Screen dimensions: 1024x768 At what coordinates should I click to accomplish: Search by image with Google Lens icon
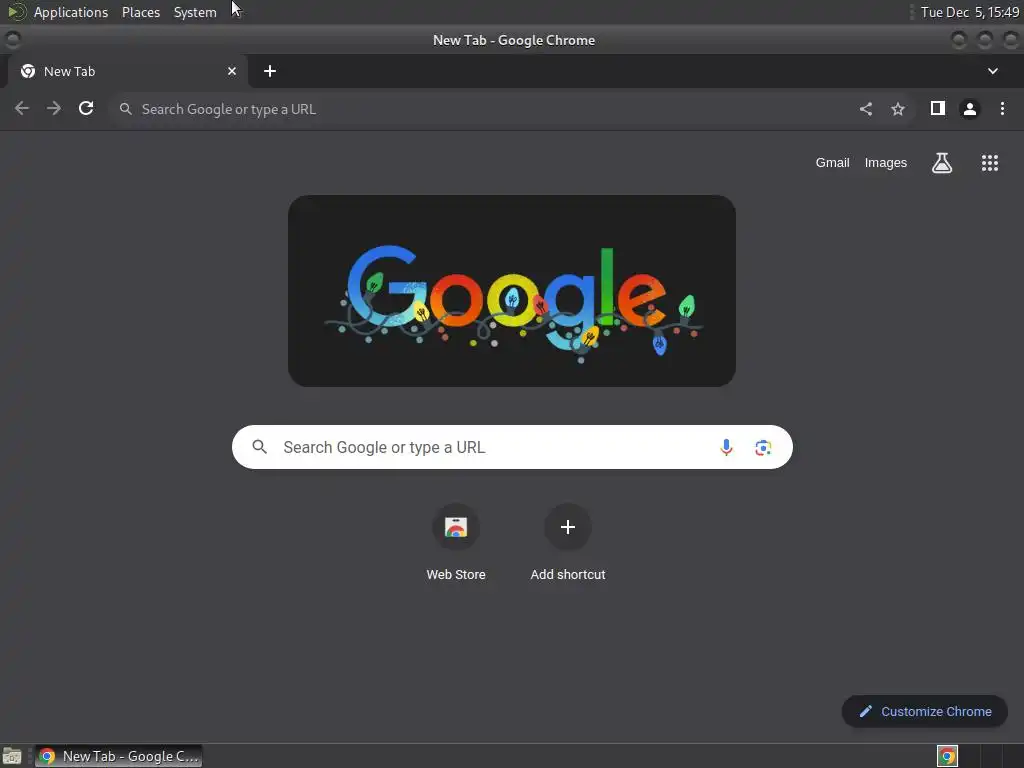point(763,447)
